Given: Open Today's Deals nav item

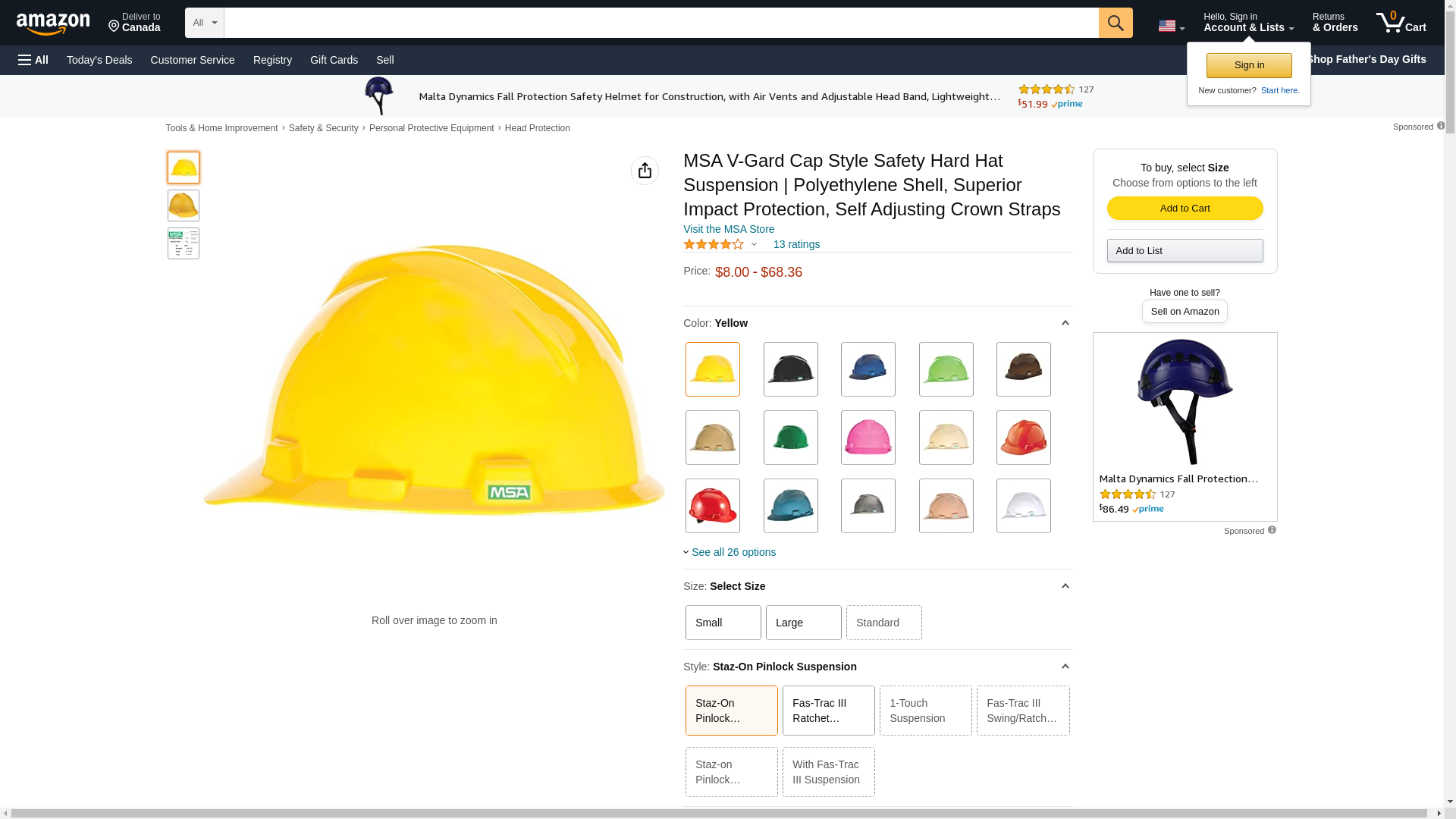Looking at the screenshot, I should coord(99,60).
